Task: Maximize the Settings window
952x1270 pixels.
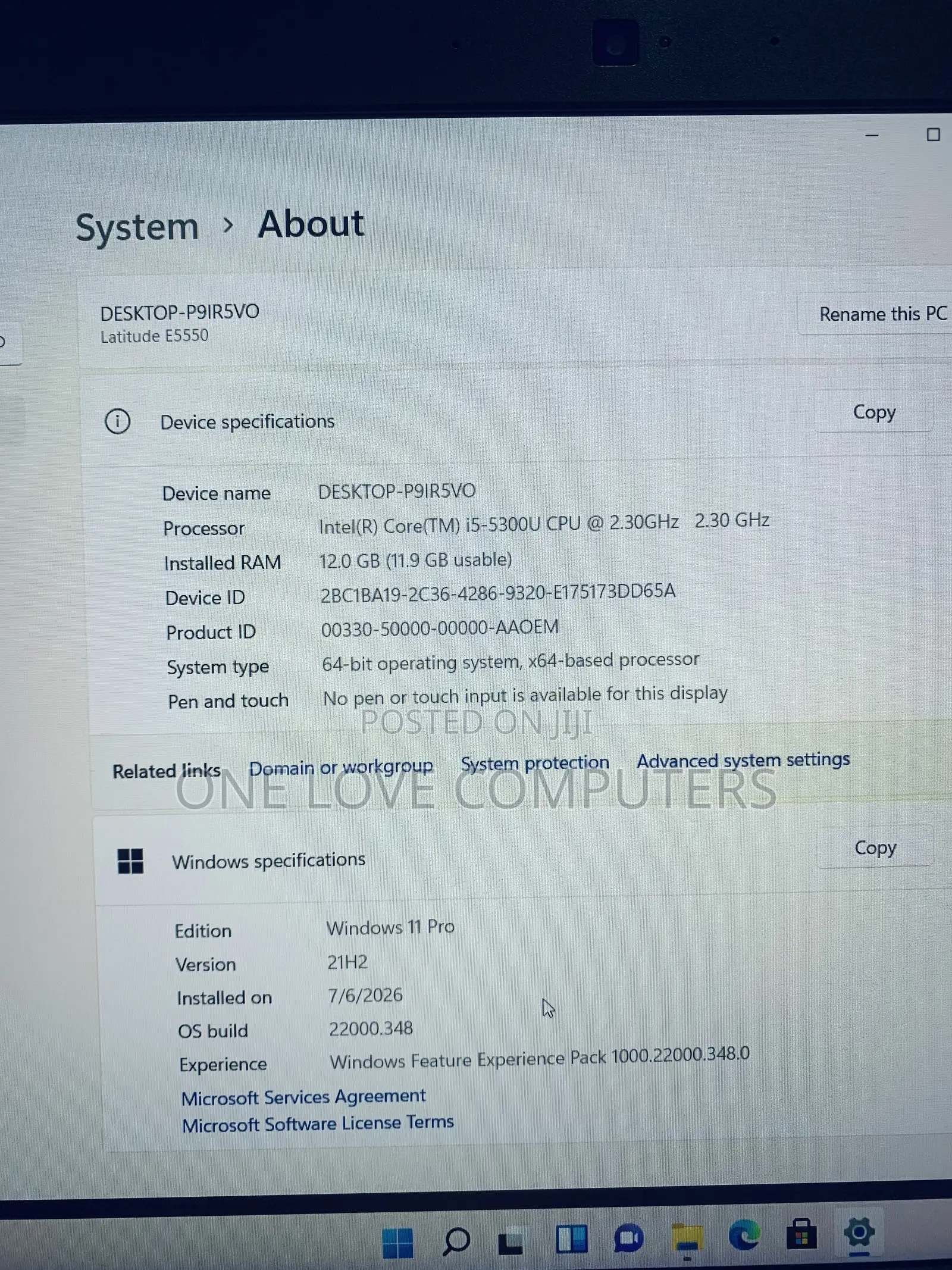Action: [x=934, y=134]
